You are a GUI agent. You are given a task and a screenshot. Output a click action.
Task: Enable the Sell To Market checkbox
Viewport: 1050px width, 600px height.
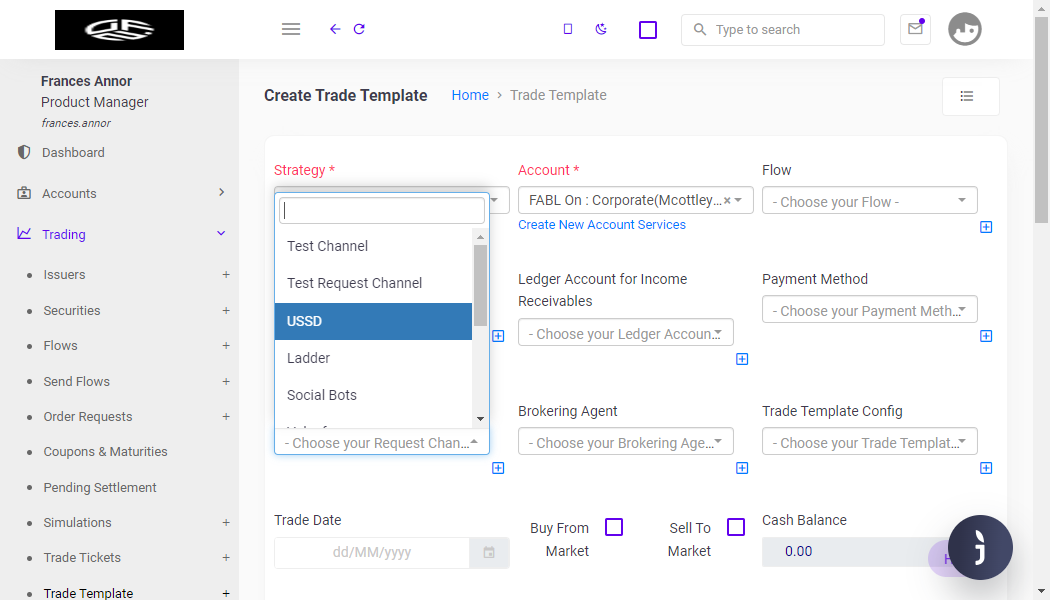pos(736,527)
